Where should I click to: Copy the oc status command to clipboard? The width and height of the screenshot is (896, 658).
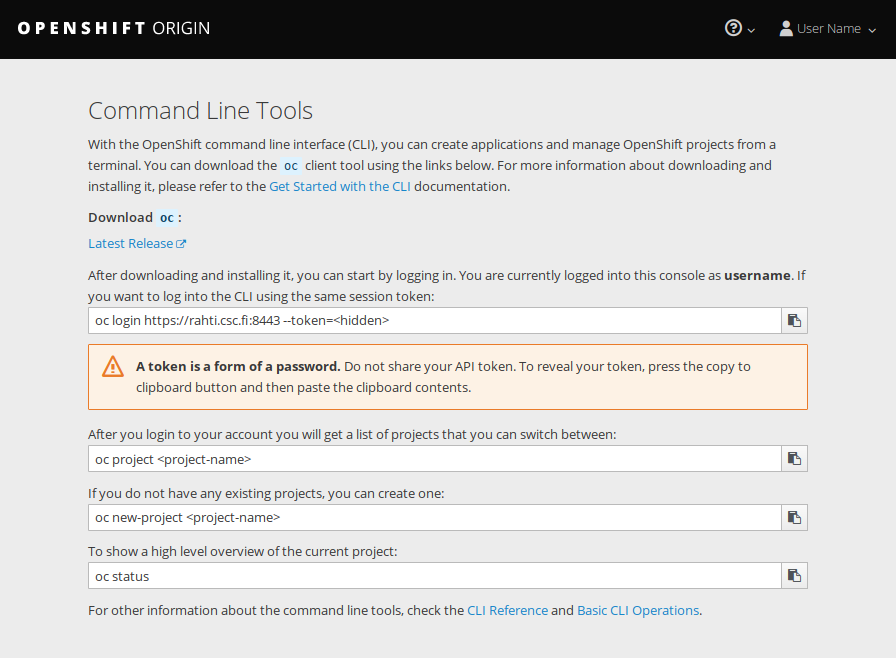pyautogui.click(x=794, y=576)
